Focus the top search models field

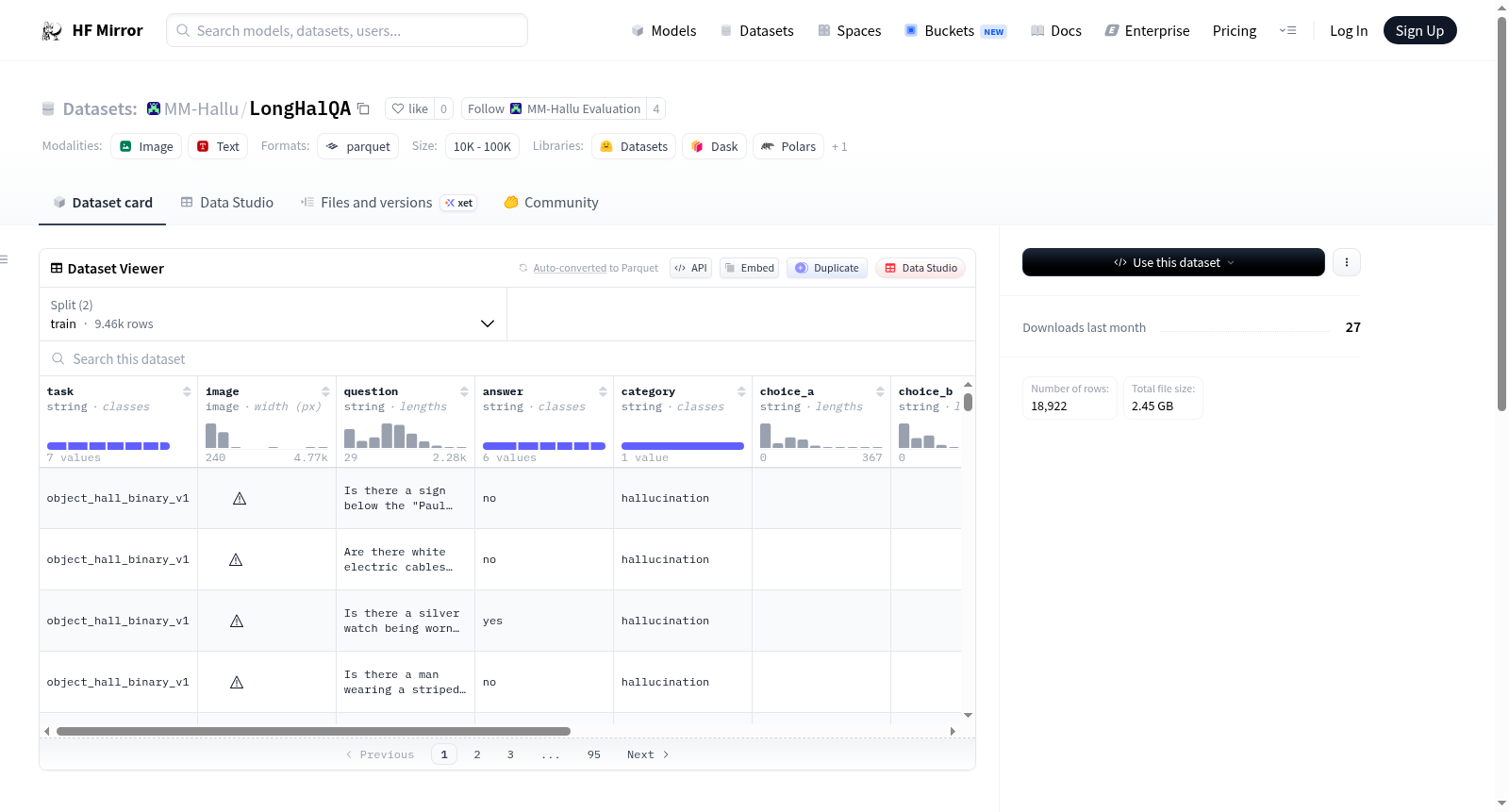347,30
